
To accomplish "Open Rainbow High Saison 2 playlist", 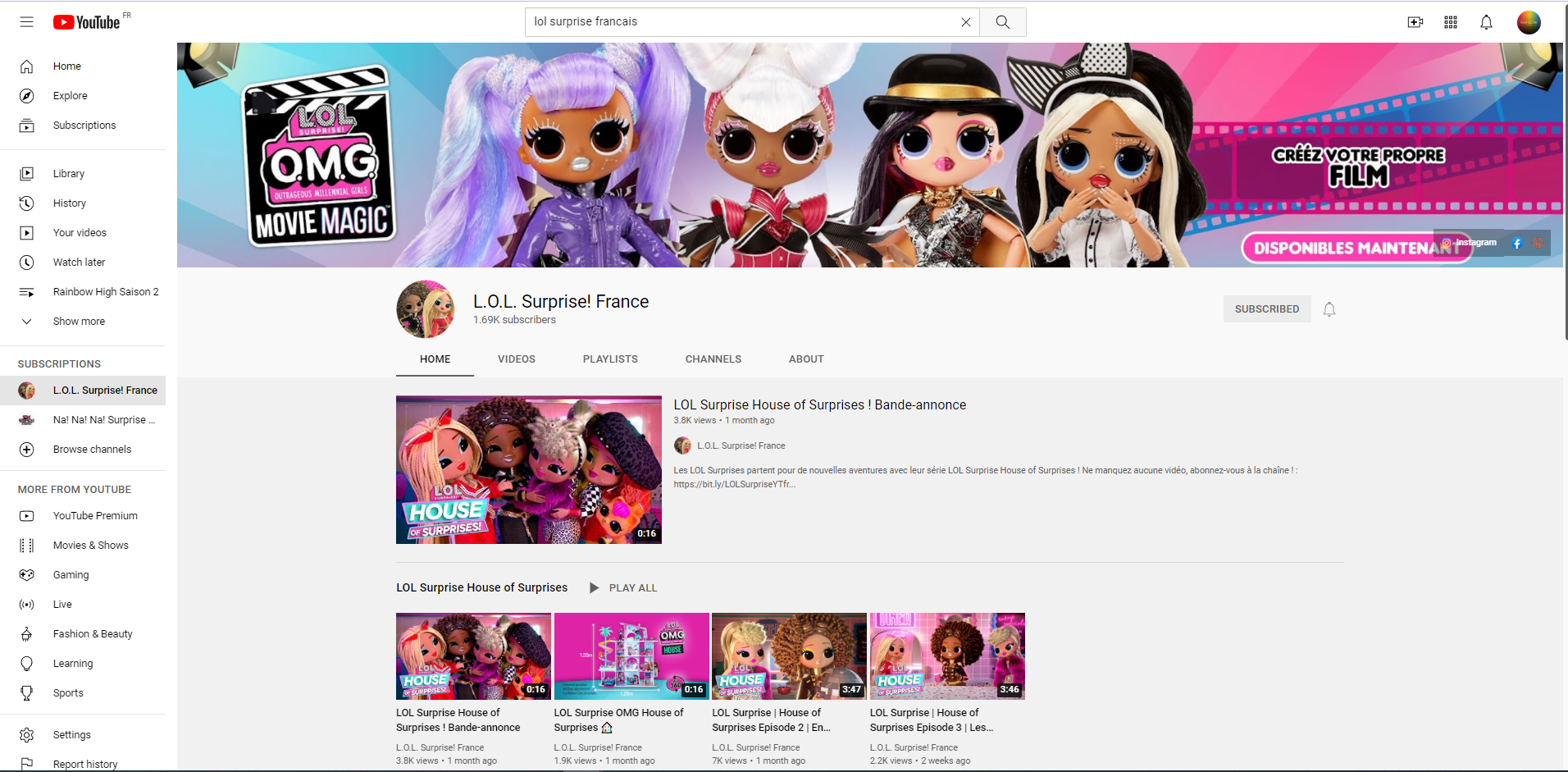I will click(x=83, y=292).
